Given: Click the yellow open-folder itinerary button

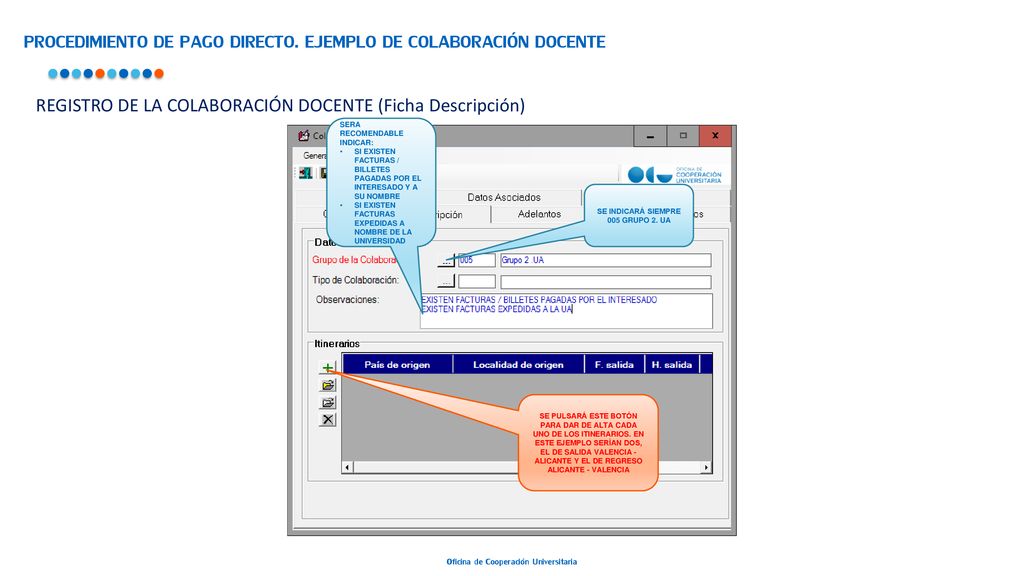Looking at the screenshot, I should 328,385.
